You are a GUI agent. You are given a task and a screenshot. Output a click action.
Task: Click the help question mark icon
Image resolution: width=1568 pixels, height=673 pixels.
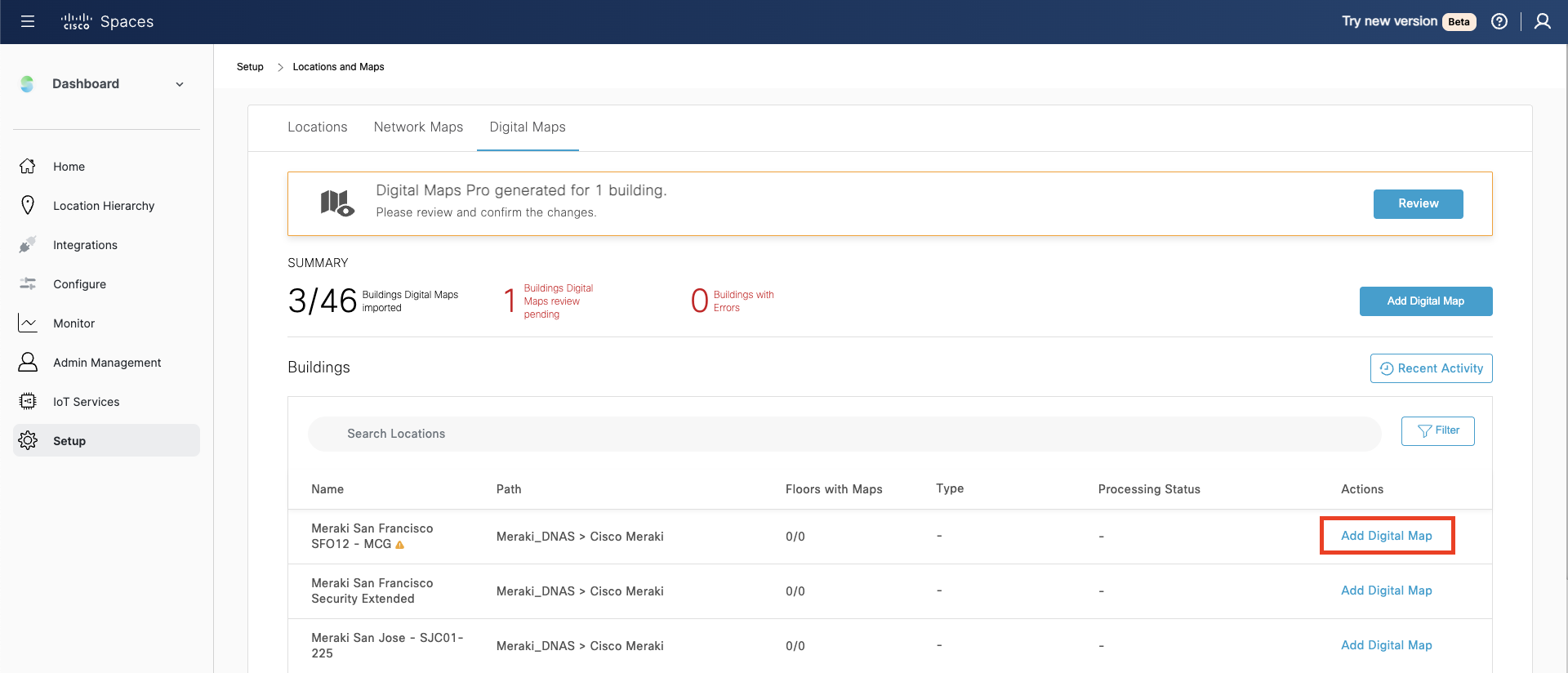click(1499, 21)
